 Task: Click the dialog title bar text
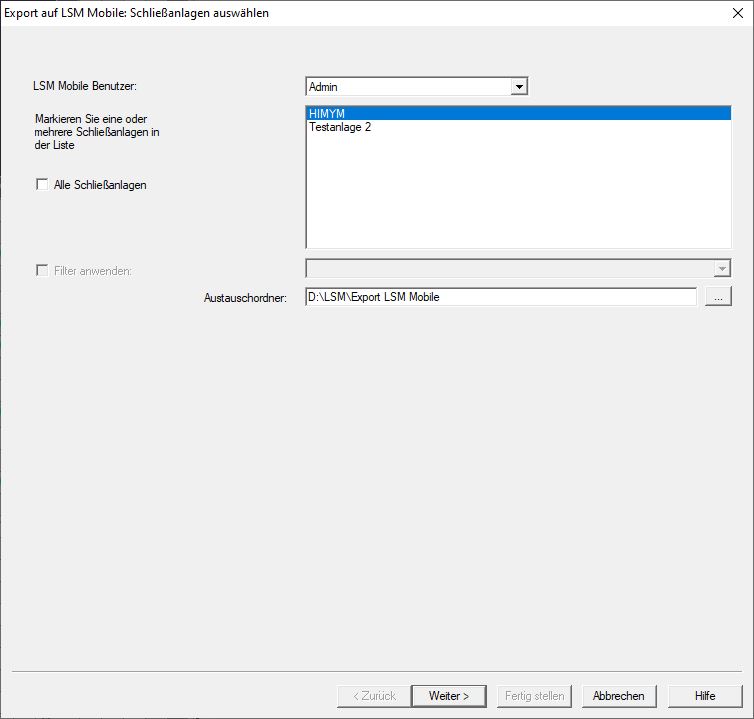[x=137, y=14]
